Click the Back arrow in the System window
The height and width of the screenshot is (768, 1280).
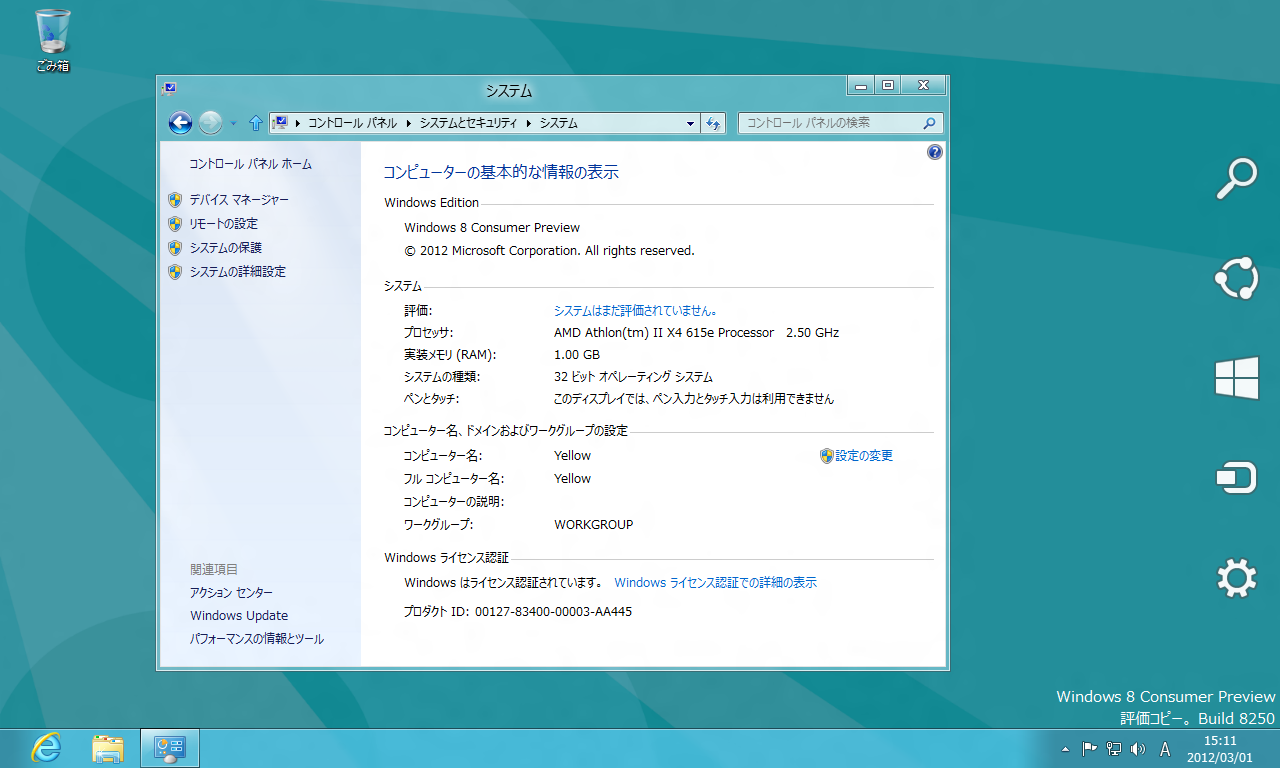pyautogui.click(x=180, y=123)
